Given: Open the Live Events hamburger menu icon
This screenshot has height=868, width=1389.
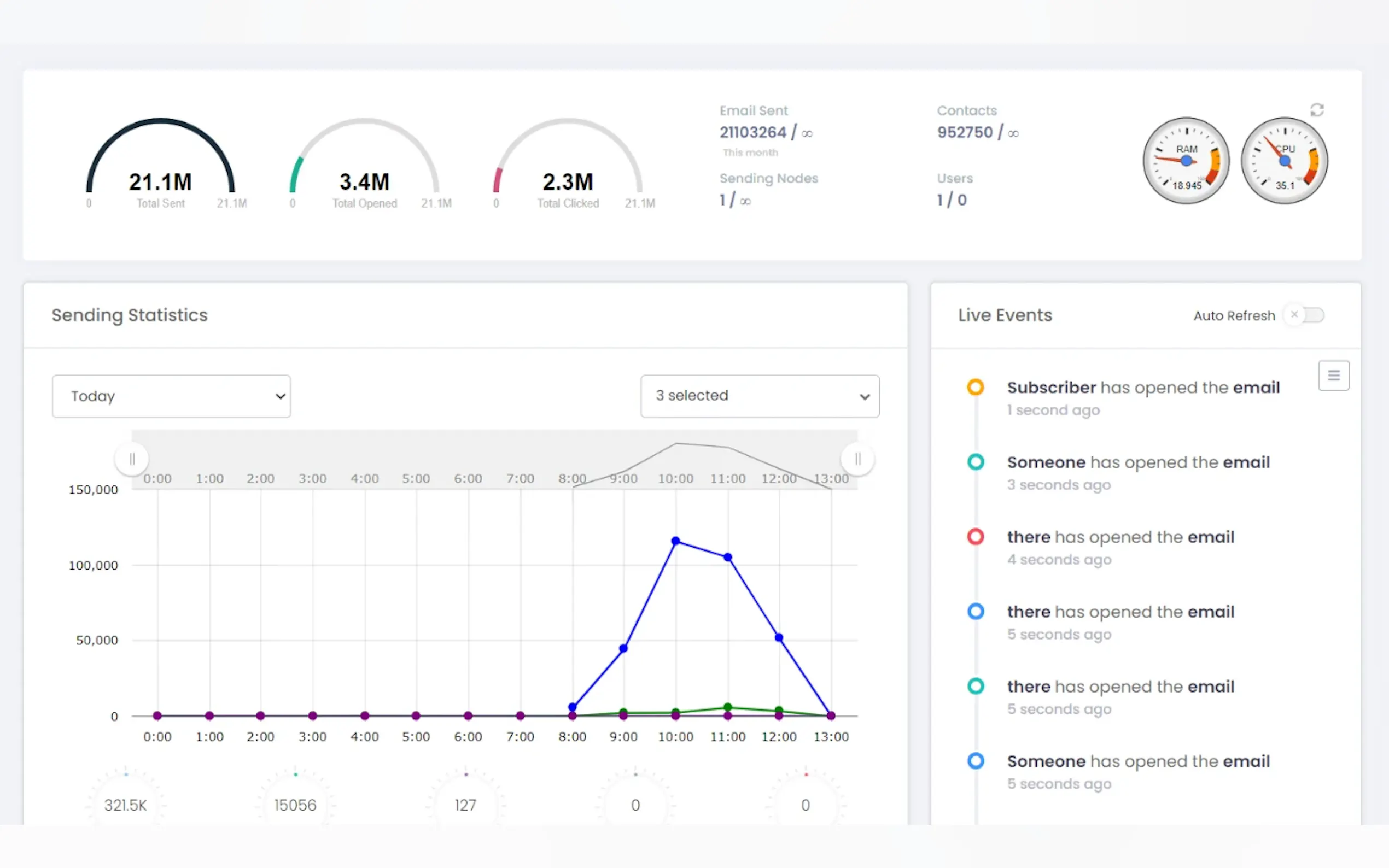Looking at the screenshot, I should (1333, 376).
